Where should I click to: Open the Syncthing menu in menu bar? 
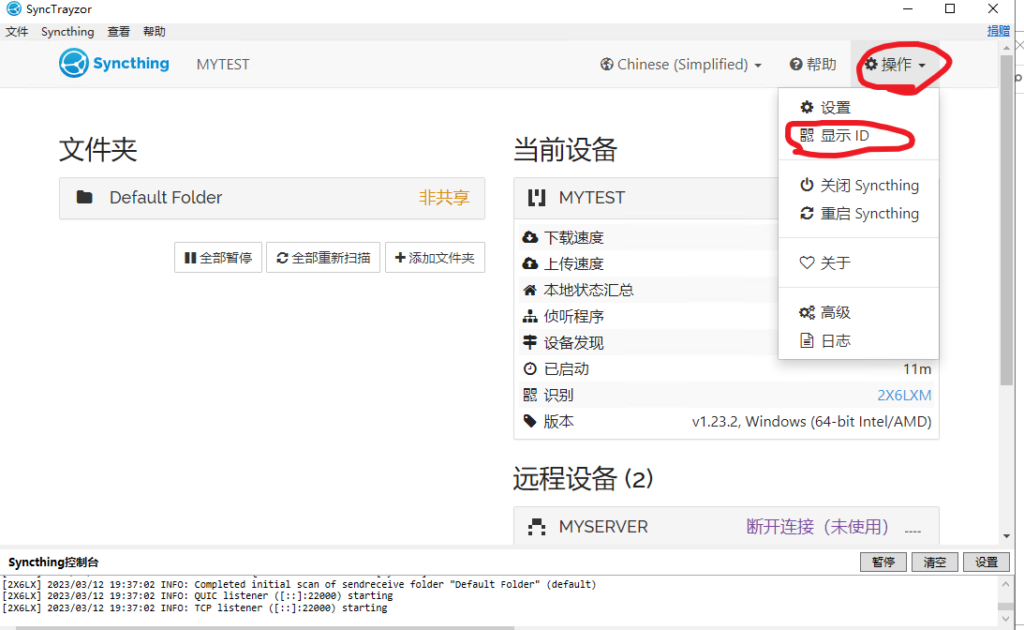coord(67,31)
